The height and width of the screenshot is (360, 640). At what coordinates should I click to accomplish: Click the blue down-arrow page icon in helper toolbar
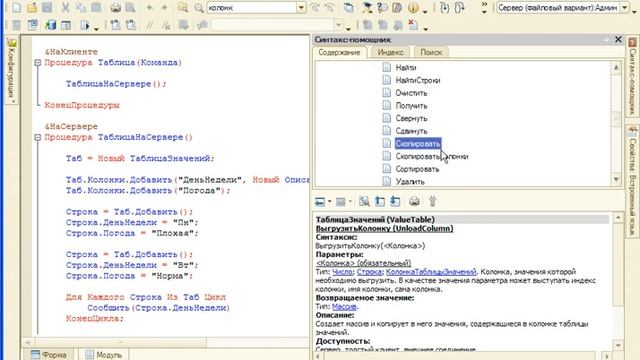(x=395, y=201)
